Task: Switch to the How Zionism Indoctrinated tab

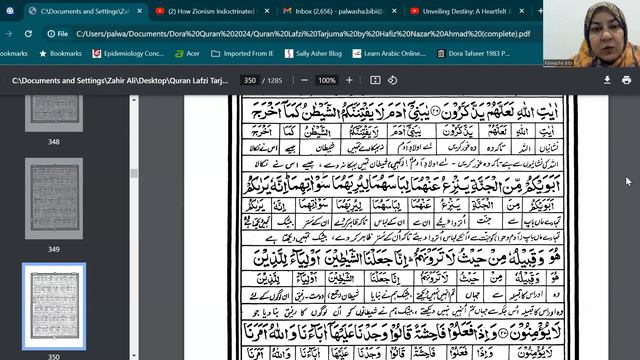Action: [x=211, y=11]
